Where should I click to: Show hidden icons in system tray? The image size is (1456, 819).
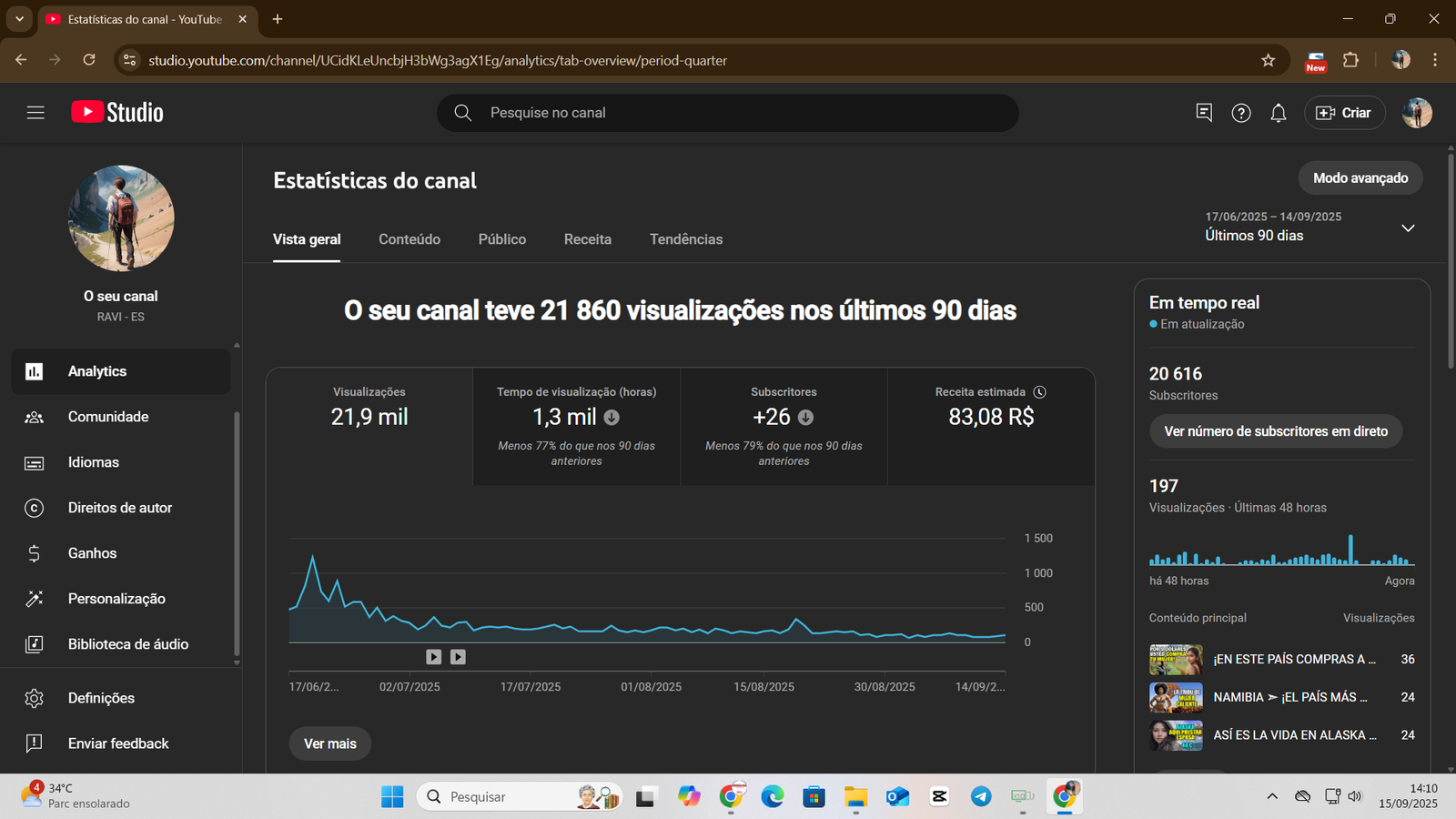pyautogui.click(x=1272, y=796)
